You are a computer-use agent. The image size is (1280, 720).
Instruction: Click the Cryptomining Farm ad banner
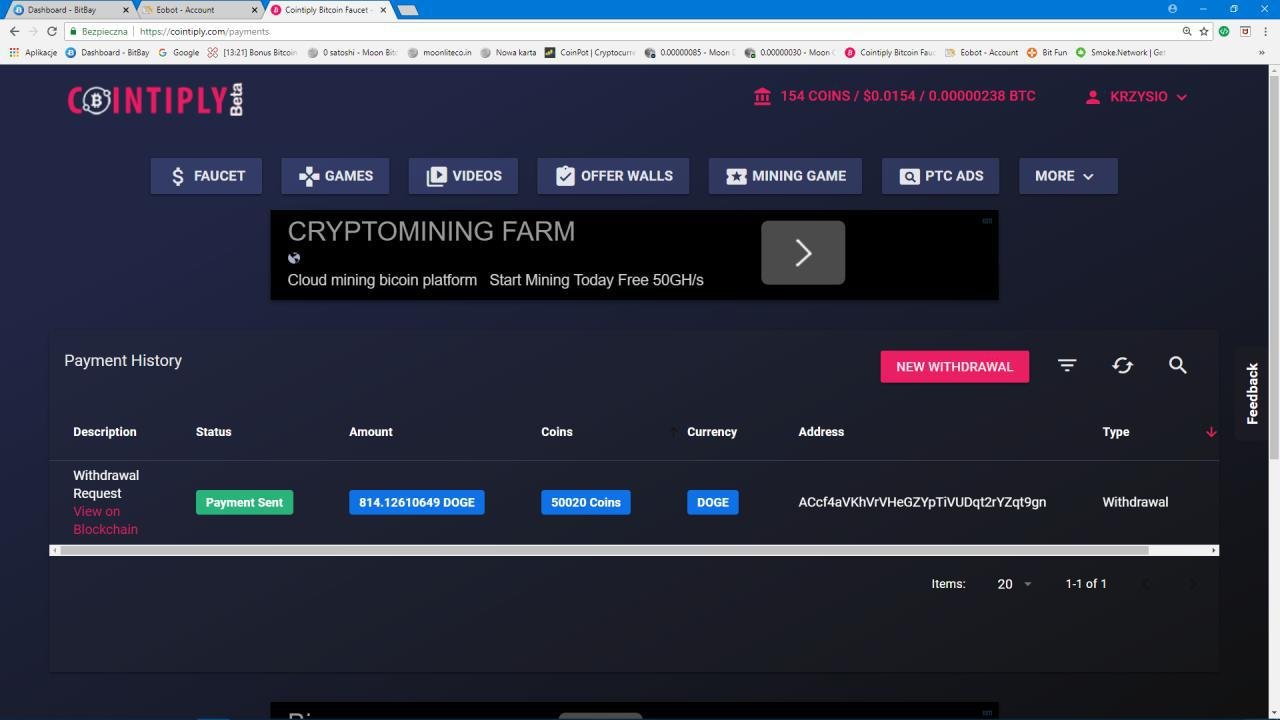(634, 255)
